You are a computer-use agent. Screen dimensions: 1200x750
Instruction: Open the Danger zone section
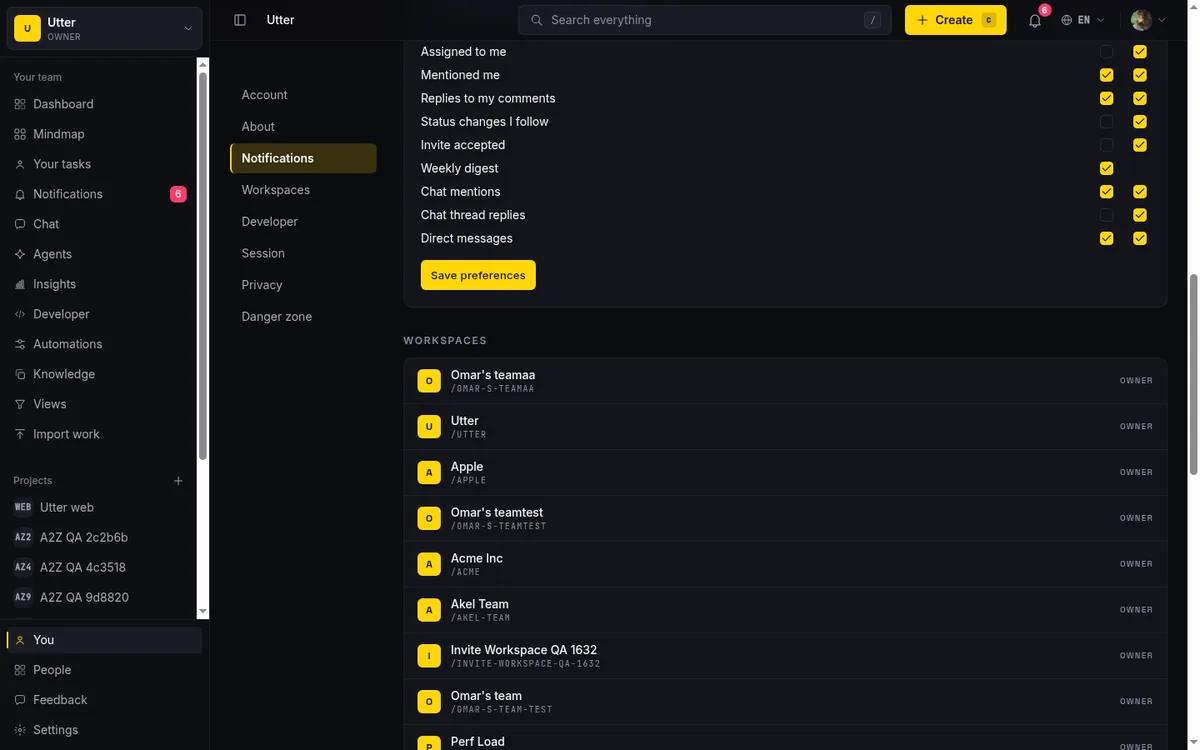click(303, 317)
